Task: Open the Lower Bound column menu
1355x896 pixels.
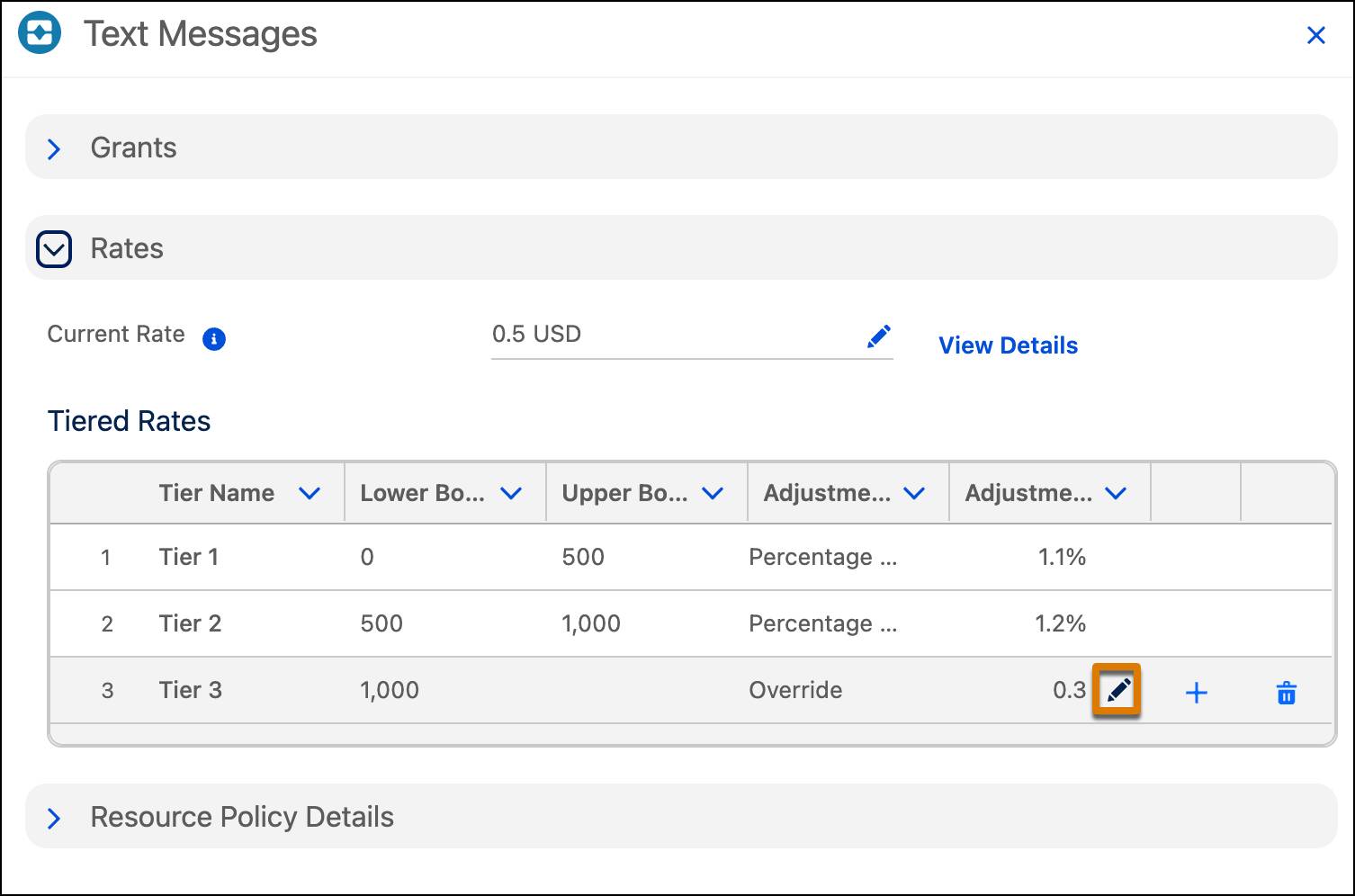Action: coord(511,493)
